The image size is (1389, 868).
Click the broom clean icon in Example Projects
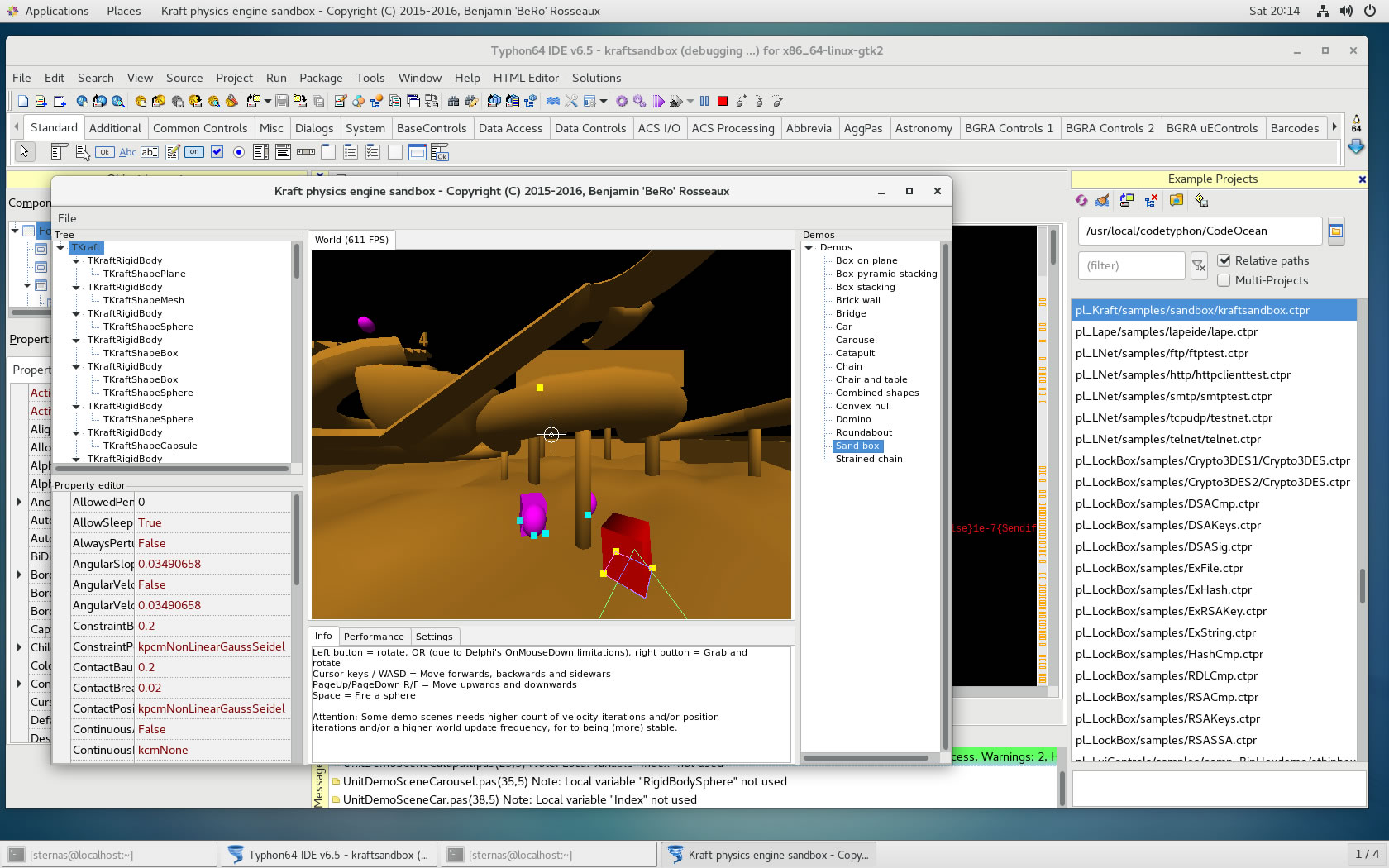[1102, 200]
